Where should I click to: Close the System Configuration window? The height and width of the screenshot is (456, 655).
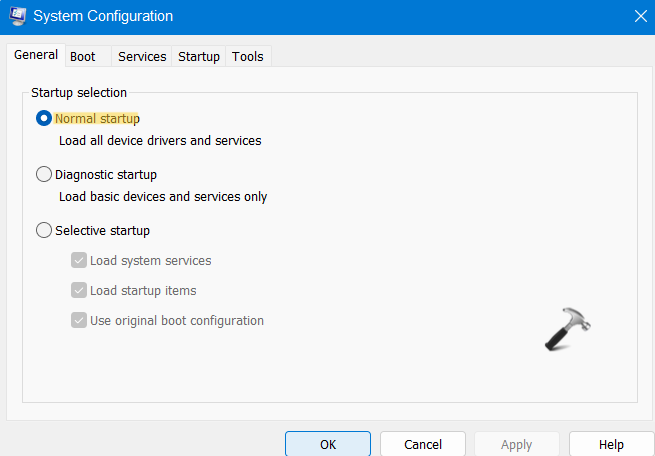pos(640,16)
